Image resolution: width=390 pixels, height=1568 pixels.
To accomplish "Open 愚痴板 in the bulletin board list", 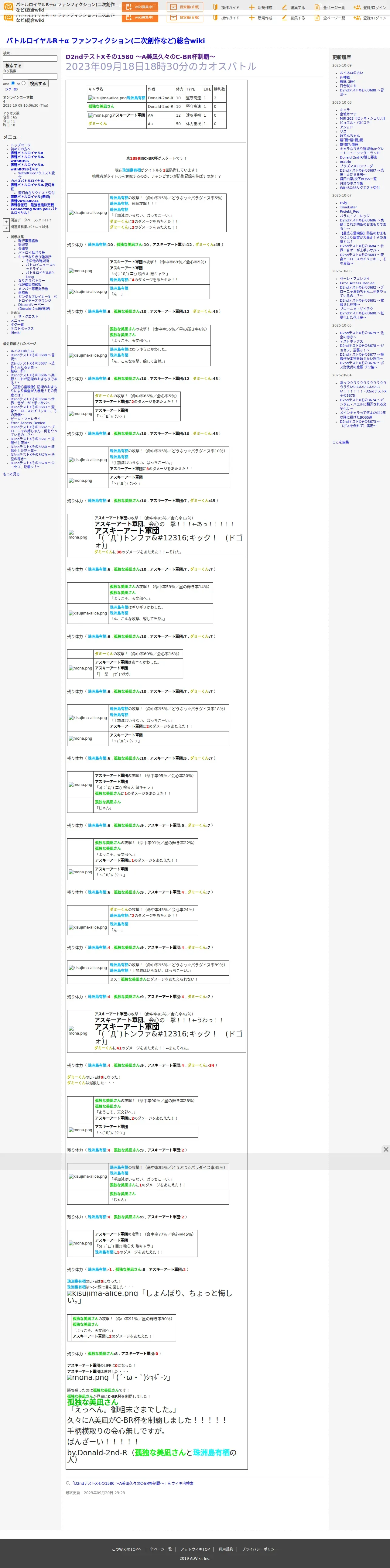I will point(23,292).
